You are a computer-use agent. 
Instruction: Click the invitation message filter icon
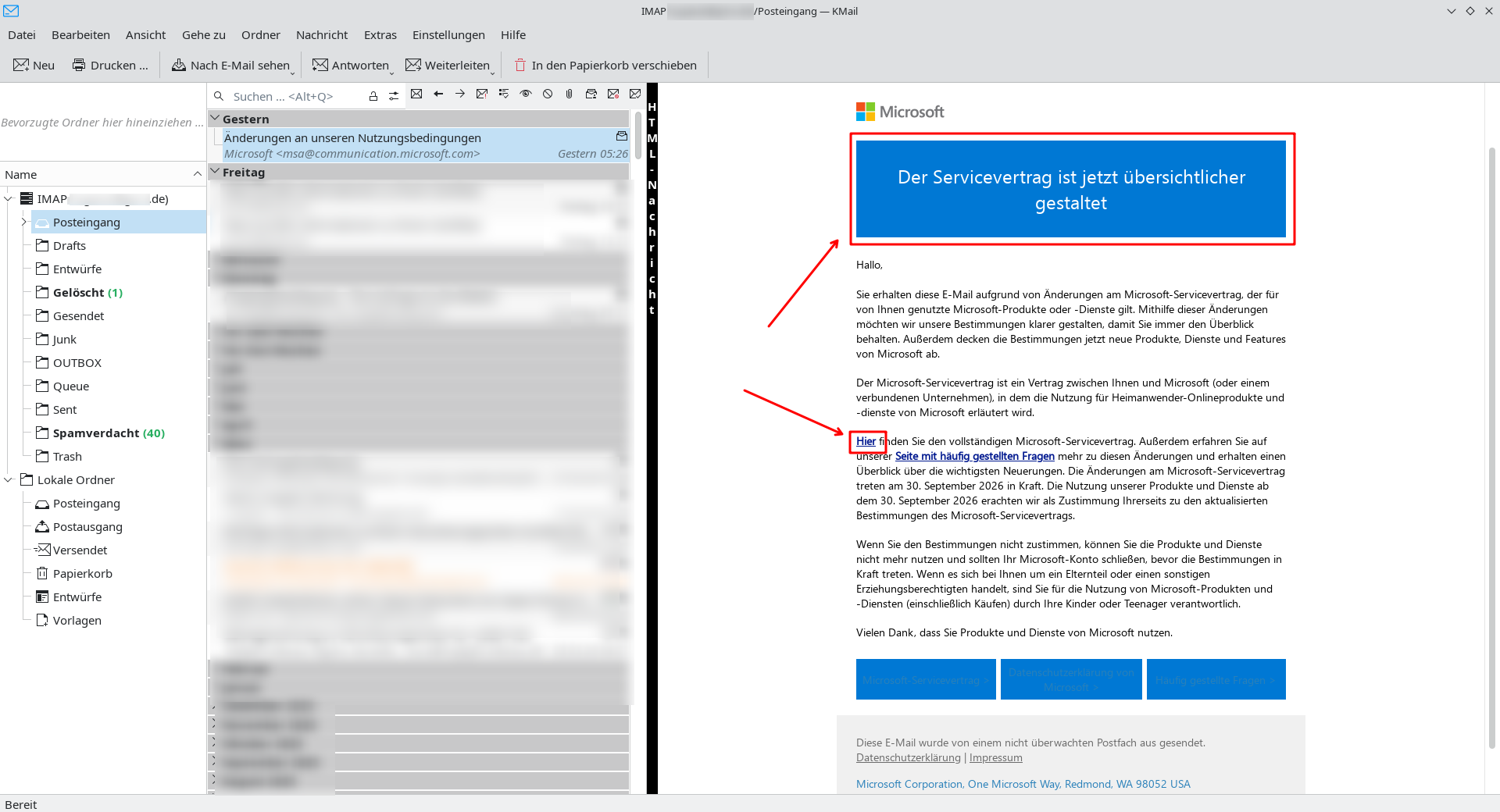click(x=591, y=94)
